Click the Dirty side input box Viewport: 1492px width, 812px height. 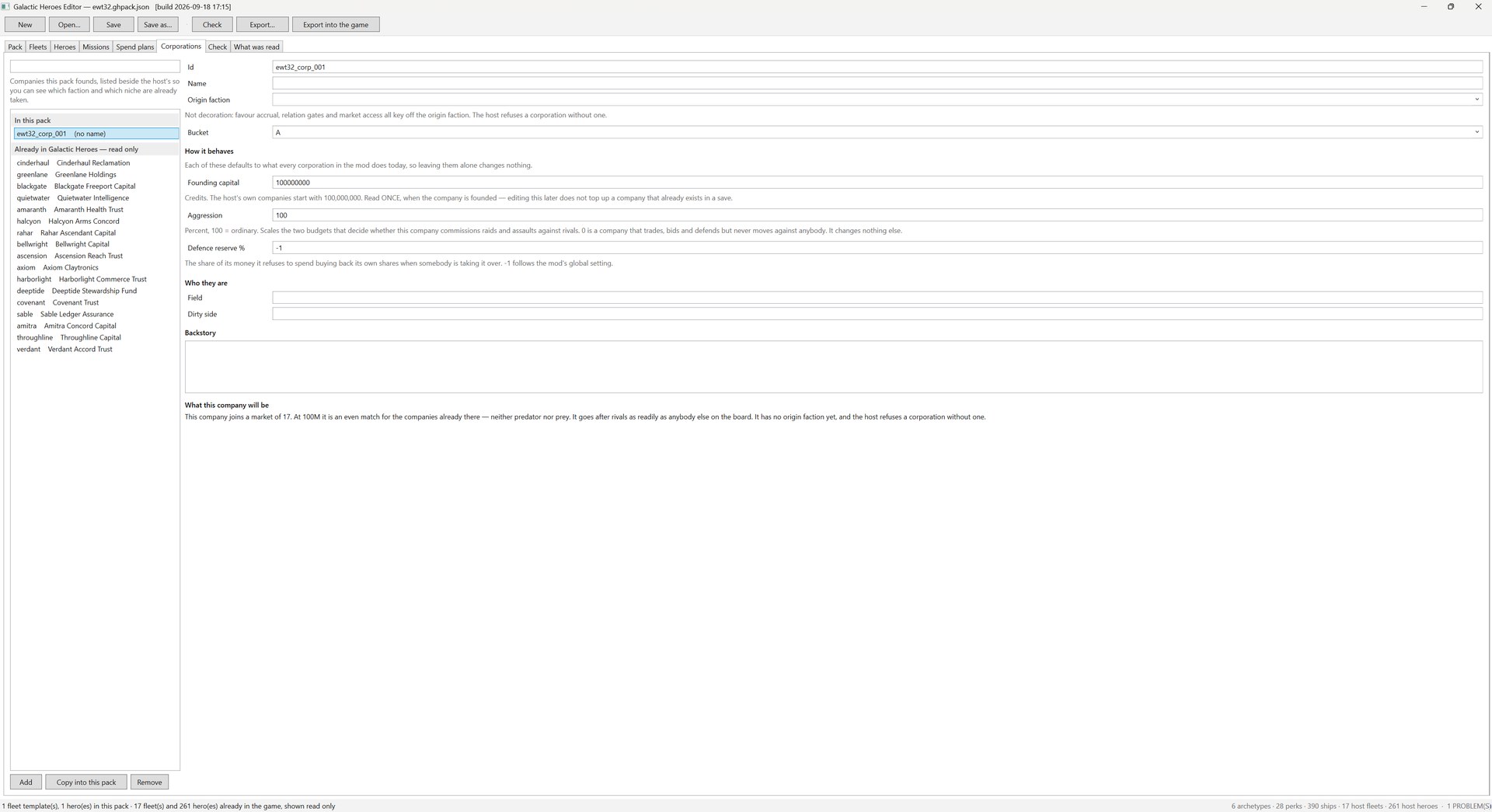[877, 314]
